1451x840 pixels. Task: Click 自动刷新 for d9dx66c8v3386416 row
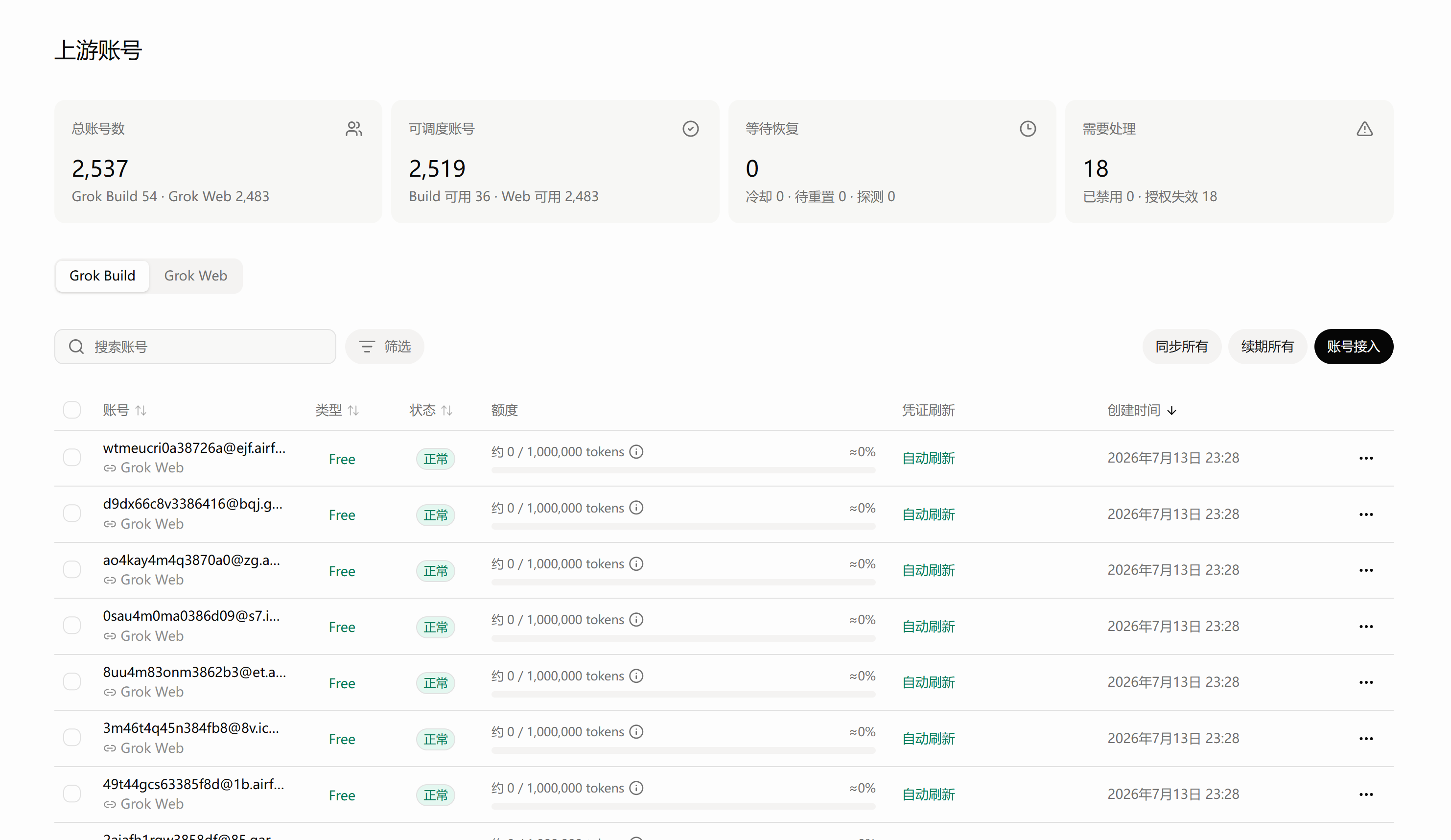[928, 514]
